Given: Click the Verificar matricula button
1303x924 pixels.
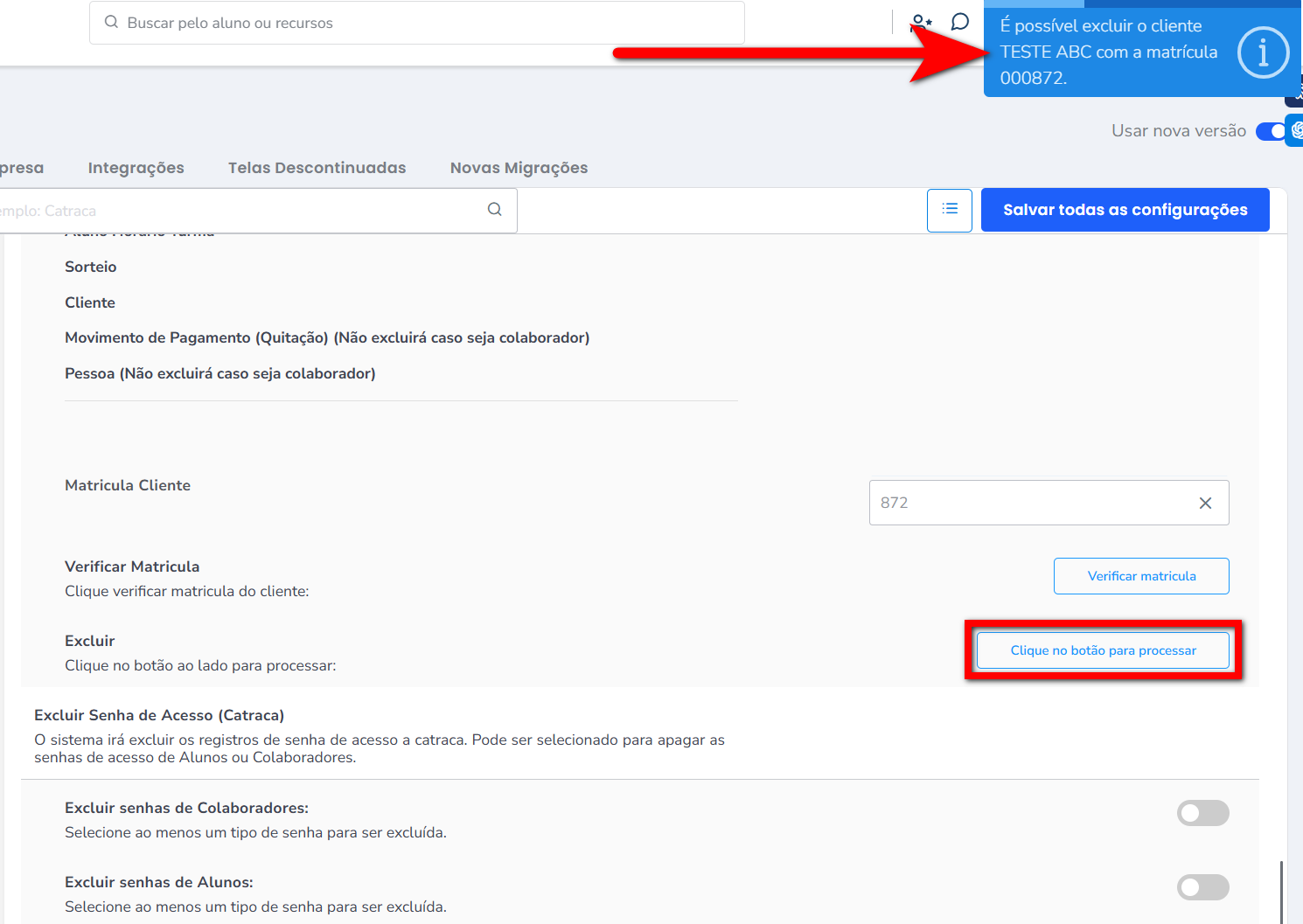Looking at the screenshot, I should (x=1140, y=576).
